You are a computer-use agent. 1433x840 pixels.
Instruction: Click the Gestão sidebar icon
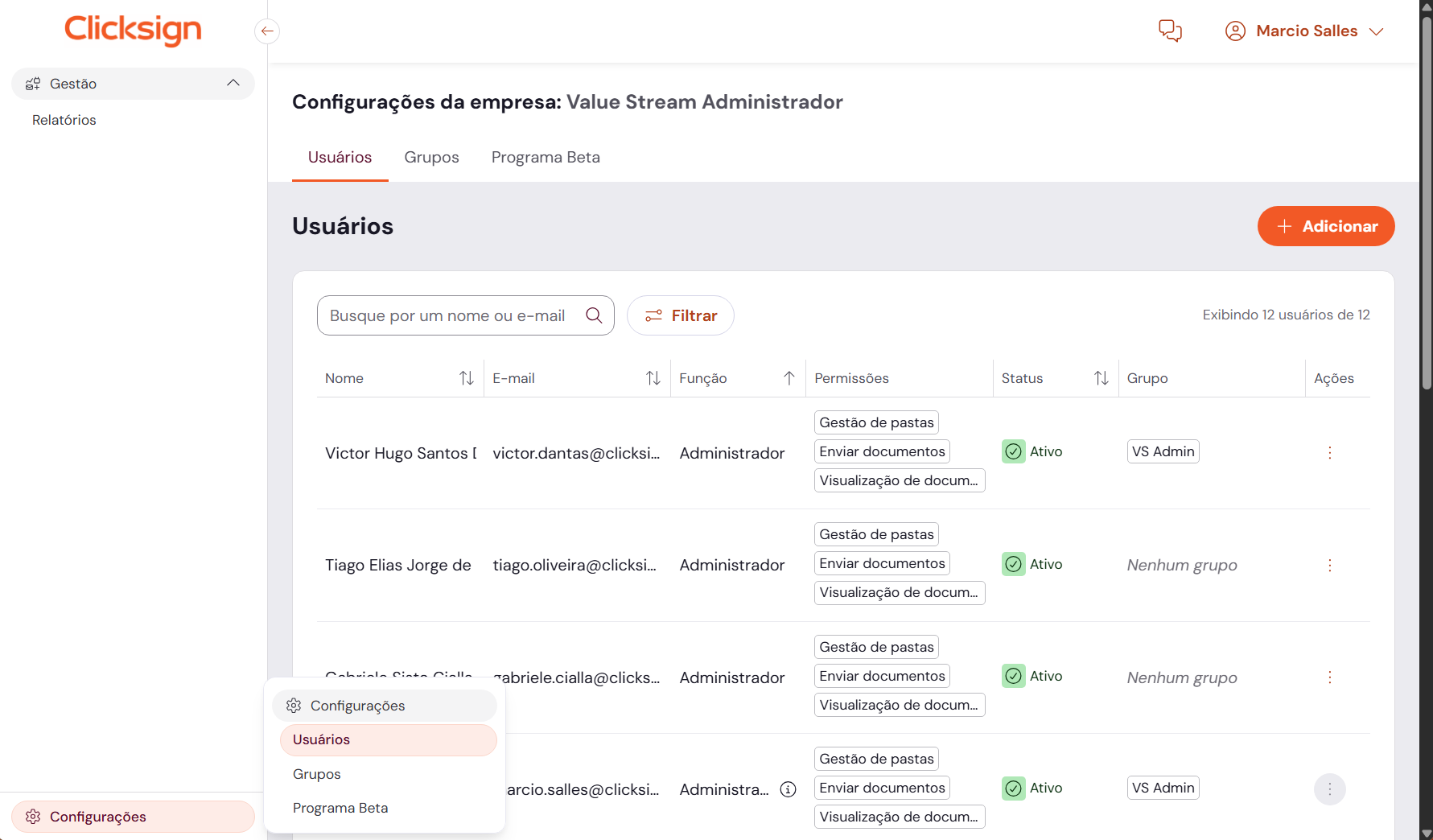(x=33, y=83)
